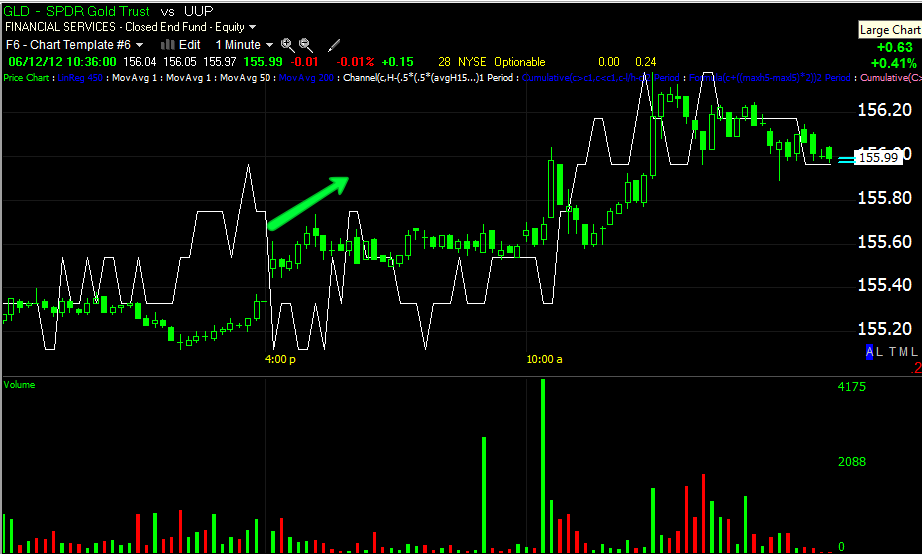The width and height of the screenshot is (922, 554).
Task: Toggle the T scale button
Action: coord(893,352)
